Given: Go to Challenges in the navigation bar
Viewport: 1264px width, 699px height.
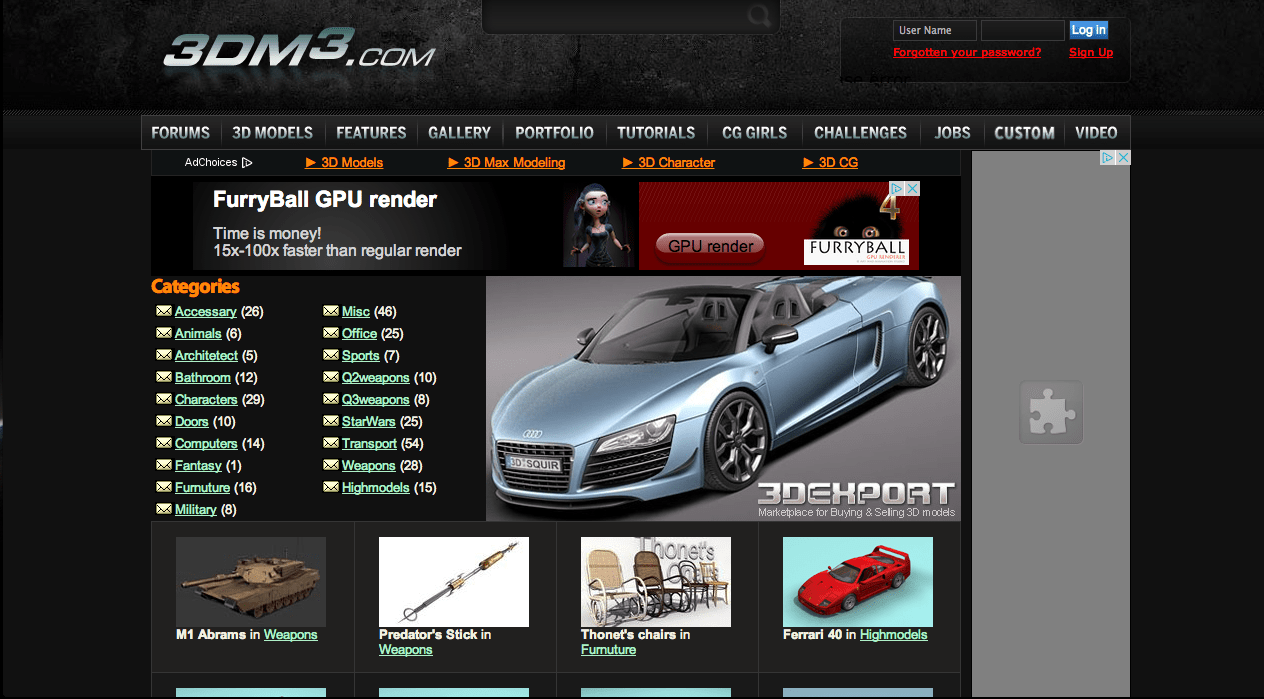Looking at the screenshot, I should pos(861,132).
